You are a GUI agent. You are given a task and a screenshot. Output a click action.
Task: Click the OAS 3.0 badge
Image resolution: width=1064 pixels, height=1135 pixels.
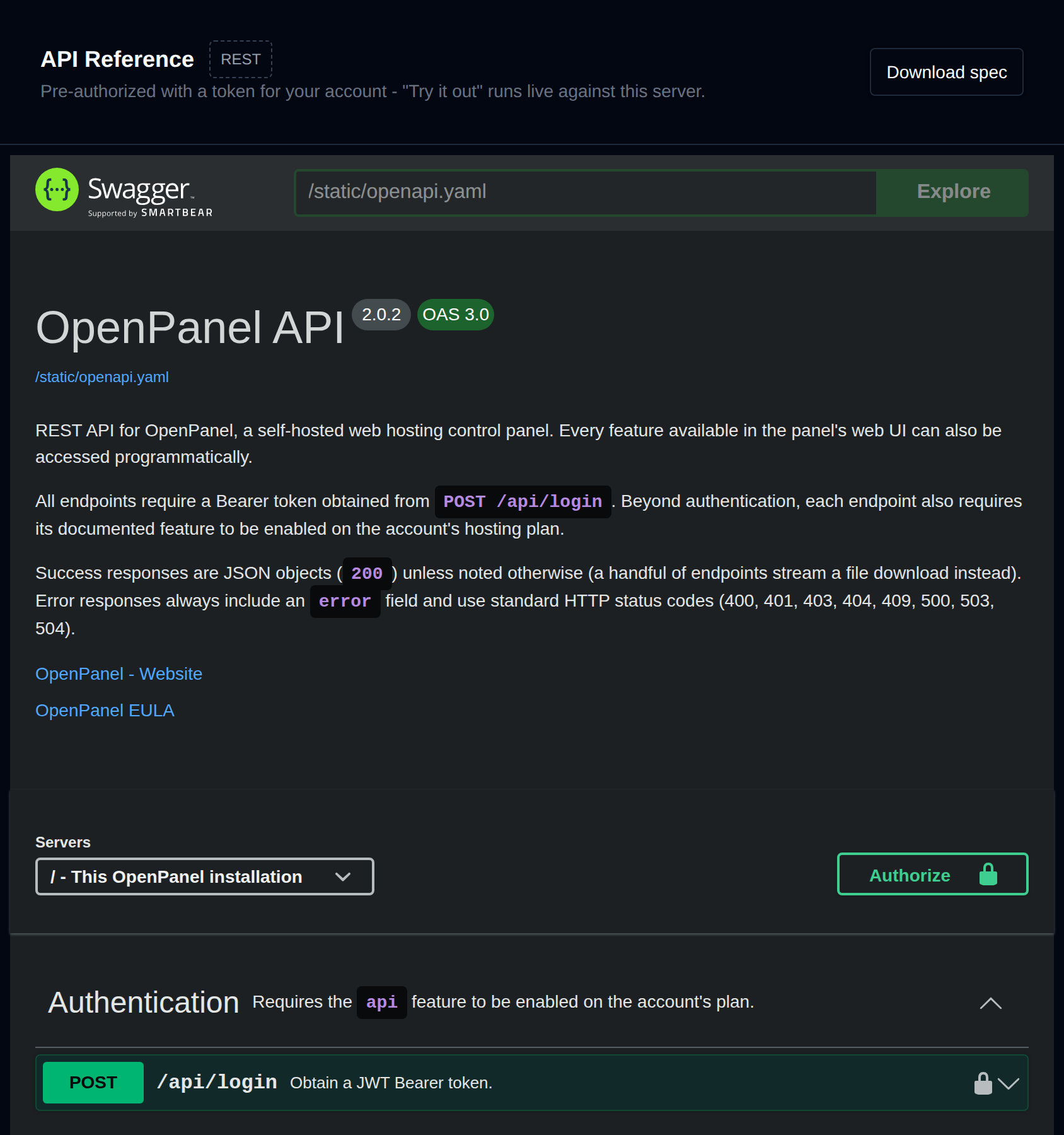(456, 315)
